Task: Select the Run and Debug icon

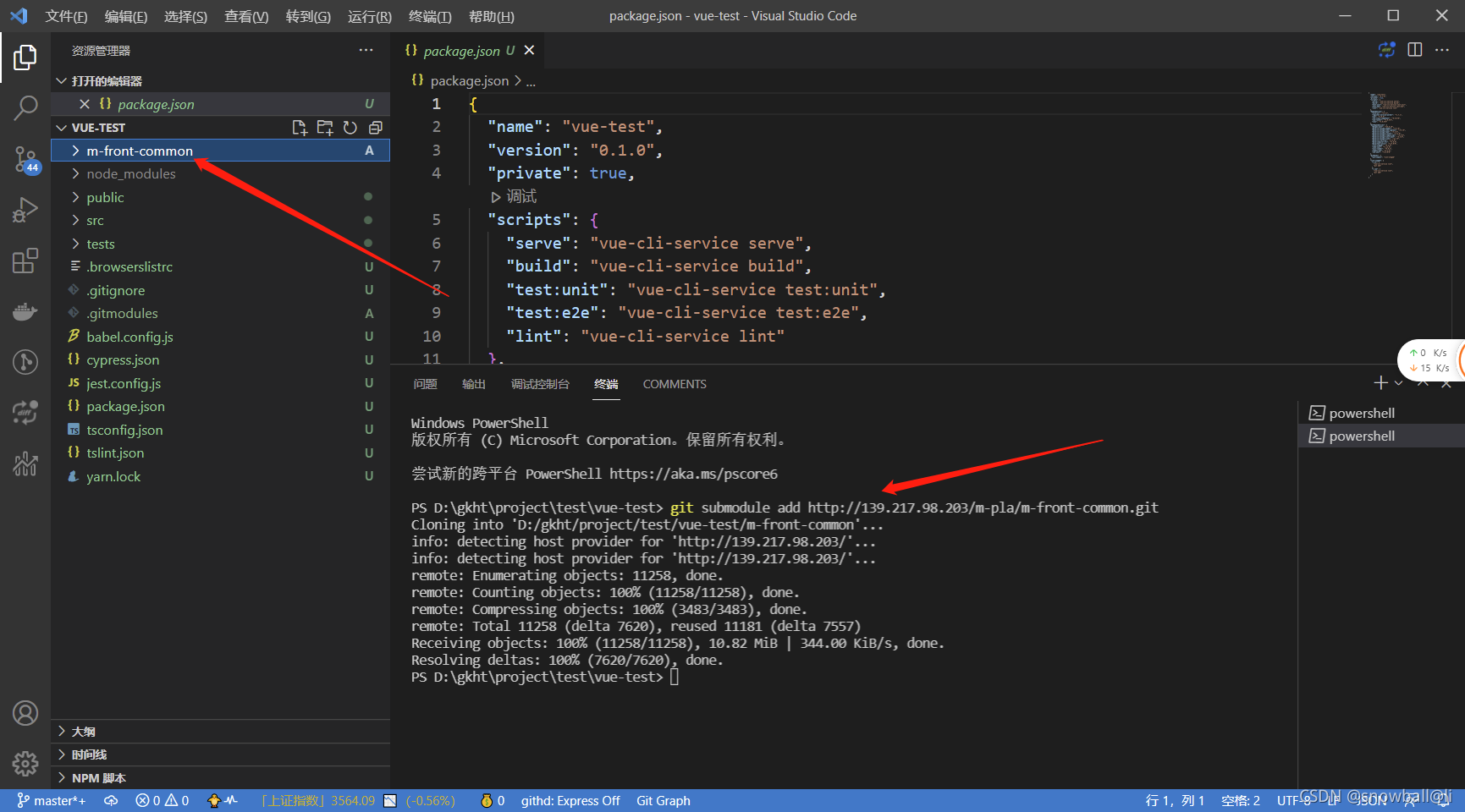Action: point(25,209)
